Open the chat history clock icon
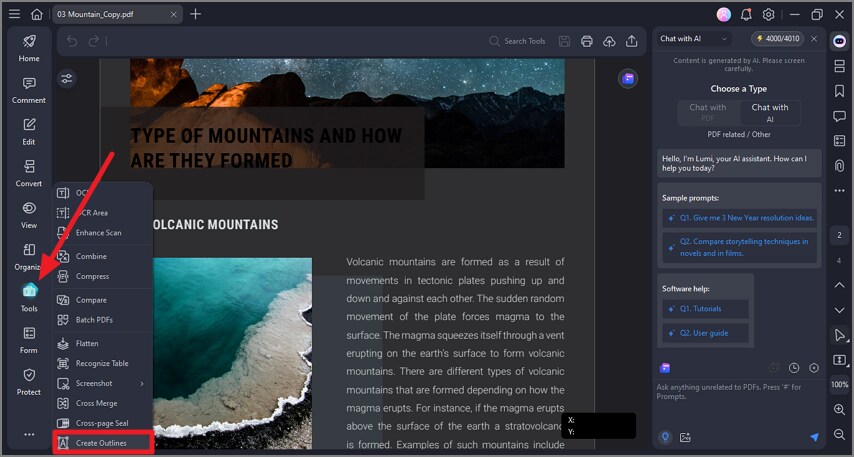The height and width of the screenshot is (457, 854). click(x=794, y=368)
